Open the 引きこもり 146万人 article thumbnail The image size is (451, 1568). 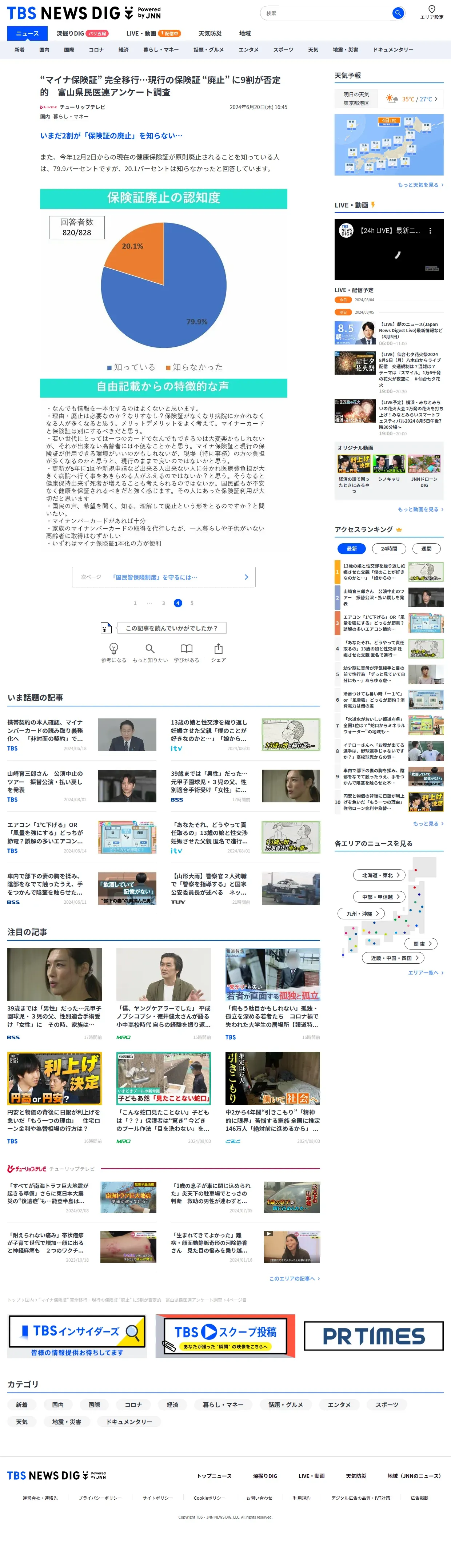[272, 1078]
